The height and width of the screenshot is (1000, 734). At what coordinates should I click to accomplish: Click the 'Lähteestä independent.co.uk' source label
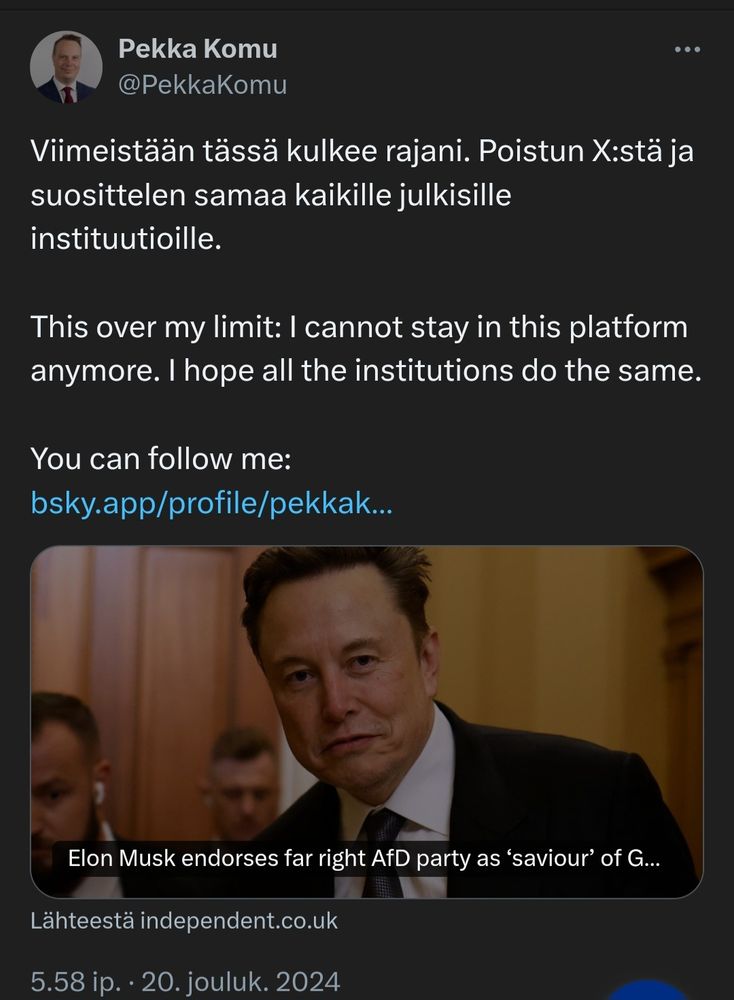click(185, 921)
